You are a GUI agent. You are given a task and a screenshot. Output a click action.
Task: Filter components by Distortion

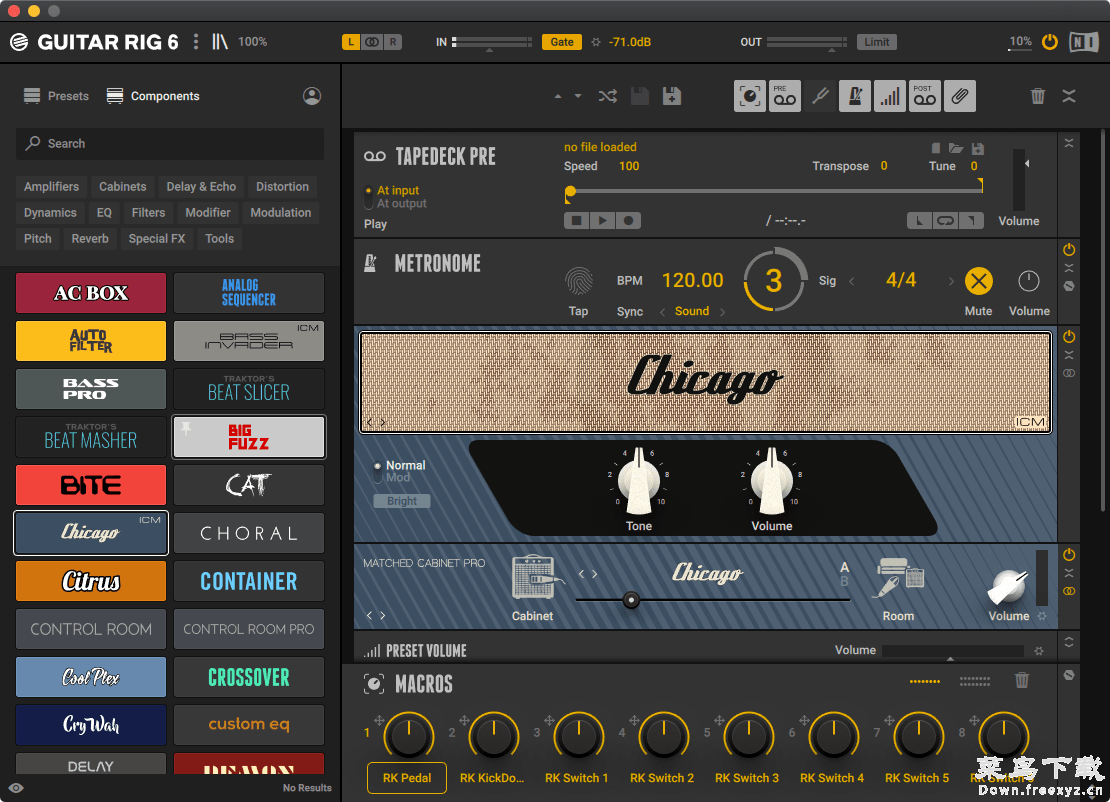[282, 187]
